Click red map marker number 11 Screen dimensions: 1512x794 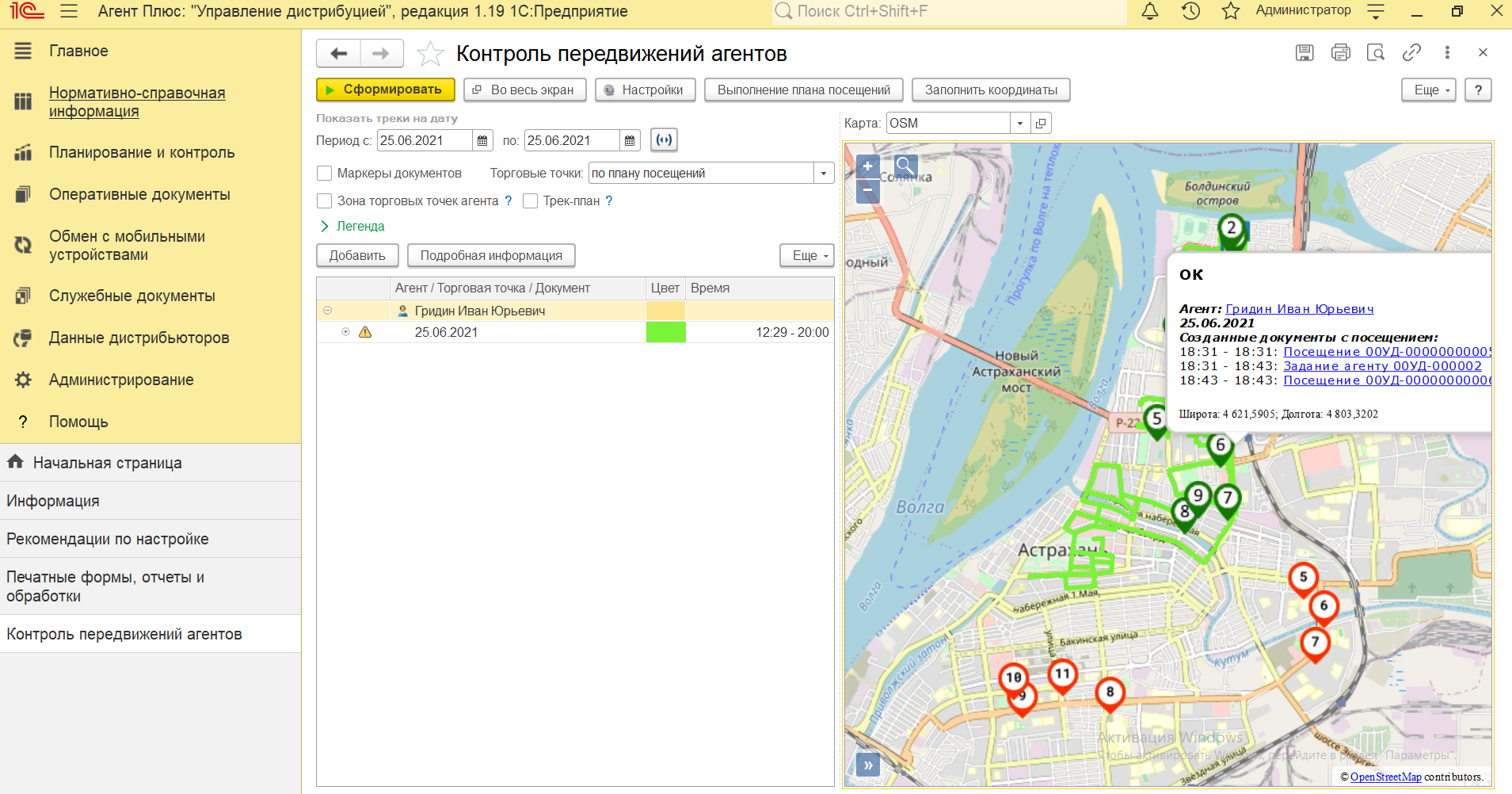point(1062,677)
